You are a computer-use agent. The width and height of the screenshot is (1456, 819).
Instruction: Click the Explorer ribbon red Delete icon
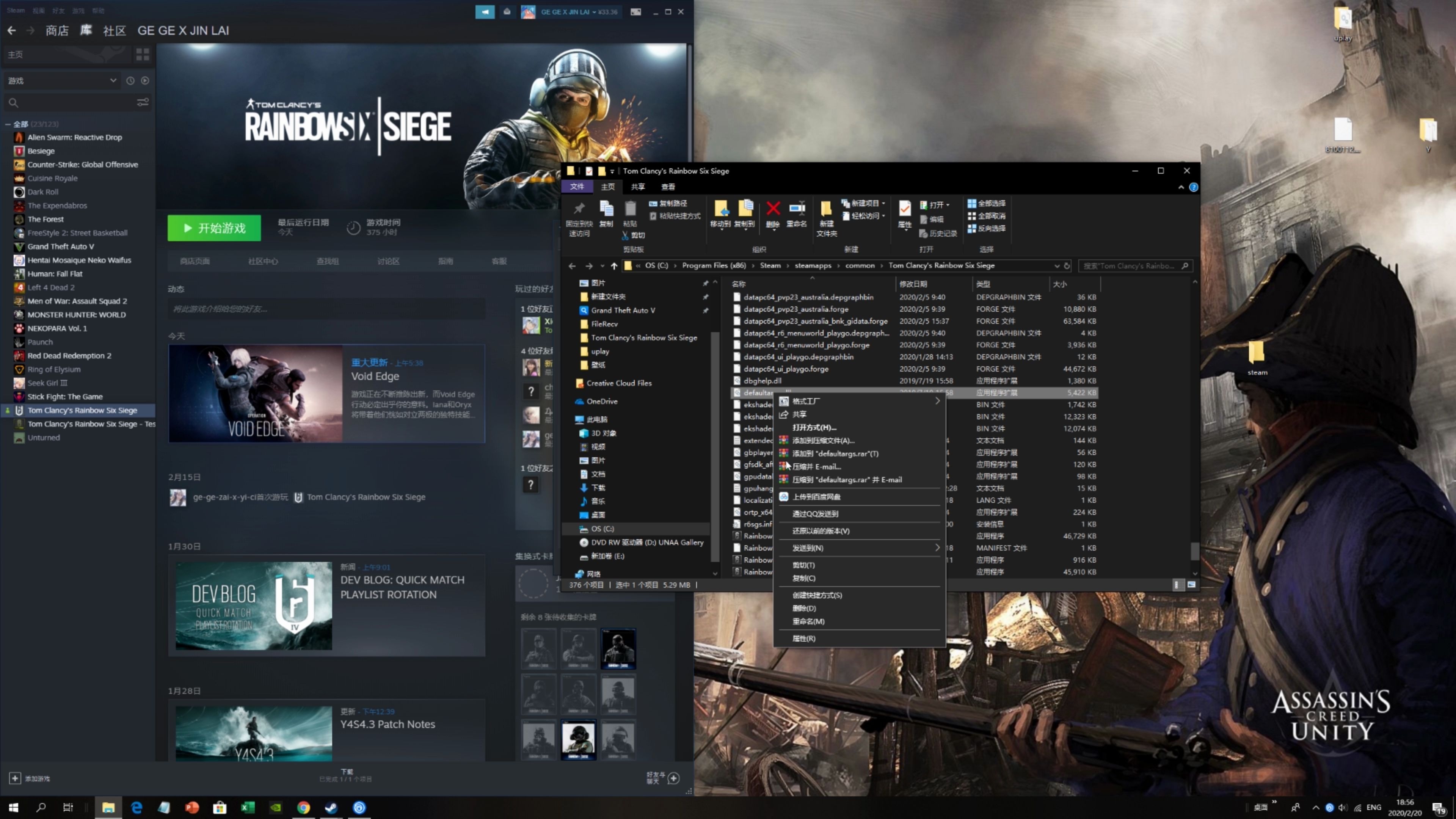click(773, 209)
